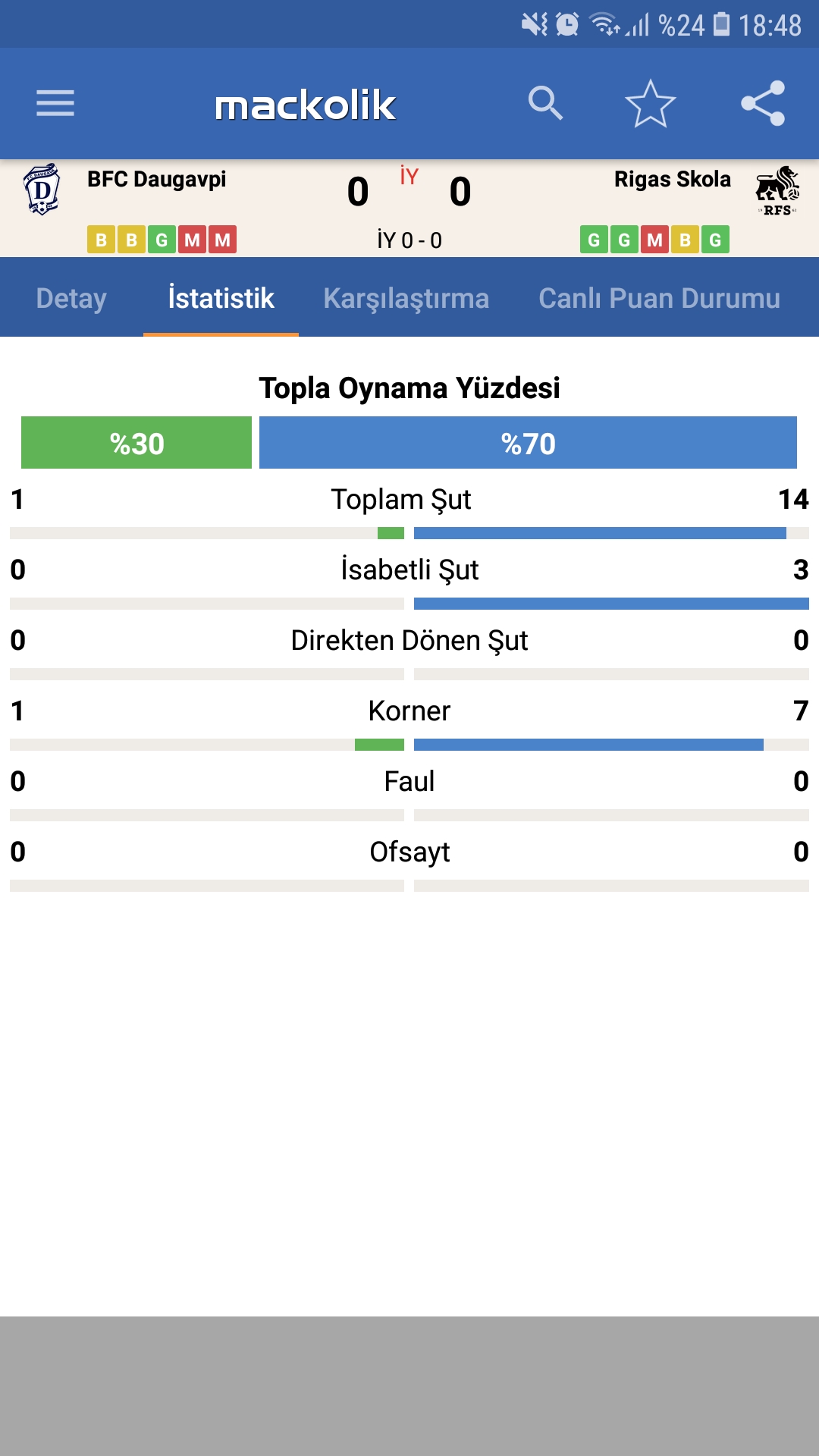Add match to favorites with star icon
Viewport: 819px width, 1456px height.
point(651,103)
